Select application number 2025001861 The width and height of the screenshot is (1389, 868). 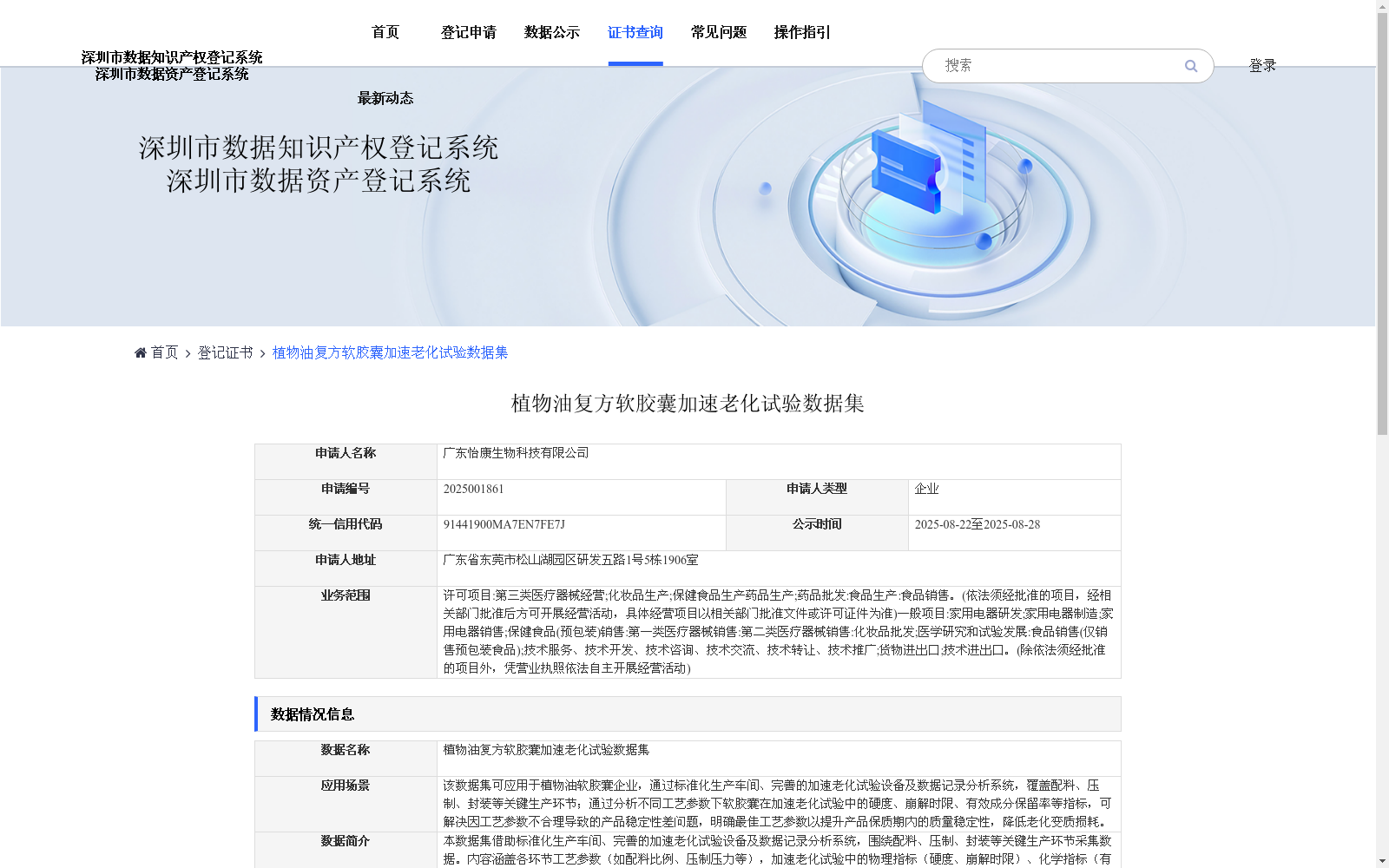tap(473, 489)
